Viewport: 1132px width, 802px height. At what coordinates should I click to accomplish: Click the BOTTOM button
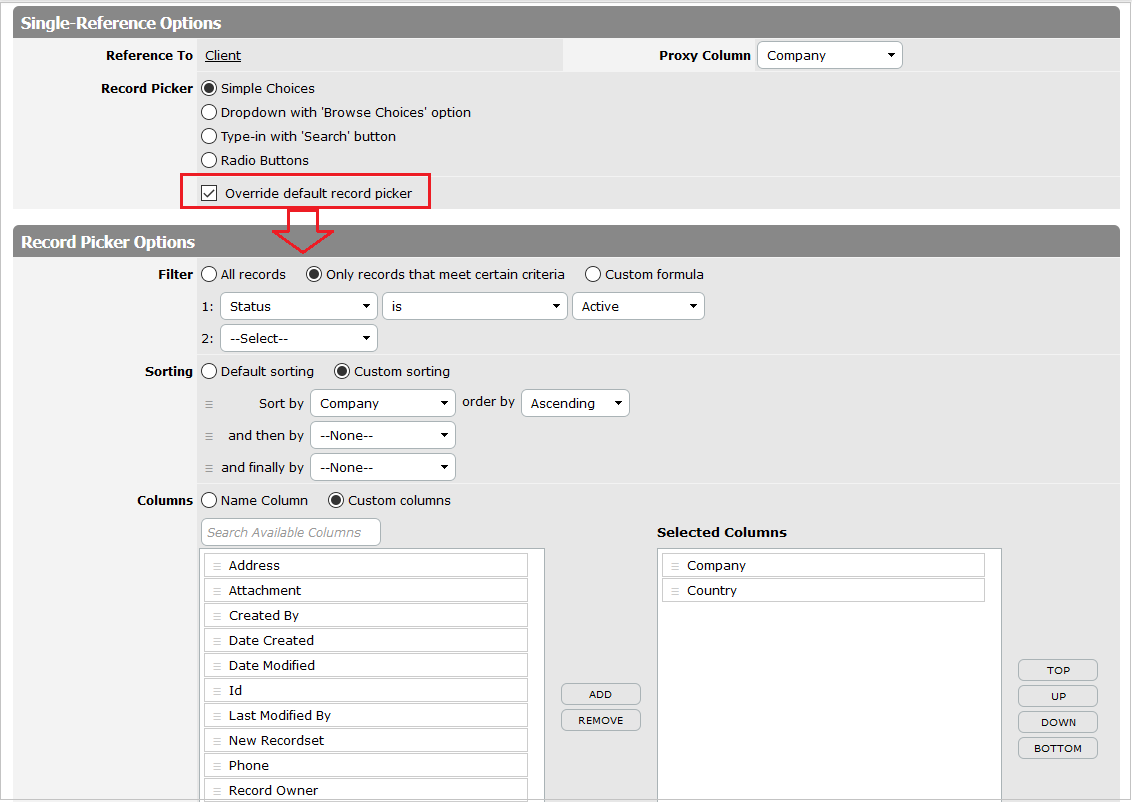tap(1058, 748)
